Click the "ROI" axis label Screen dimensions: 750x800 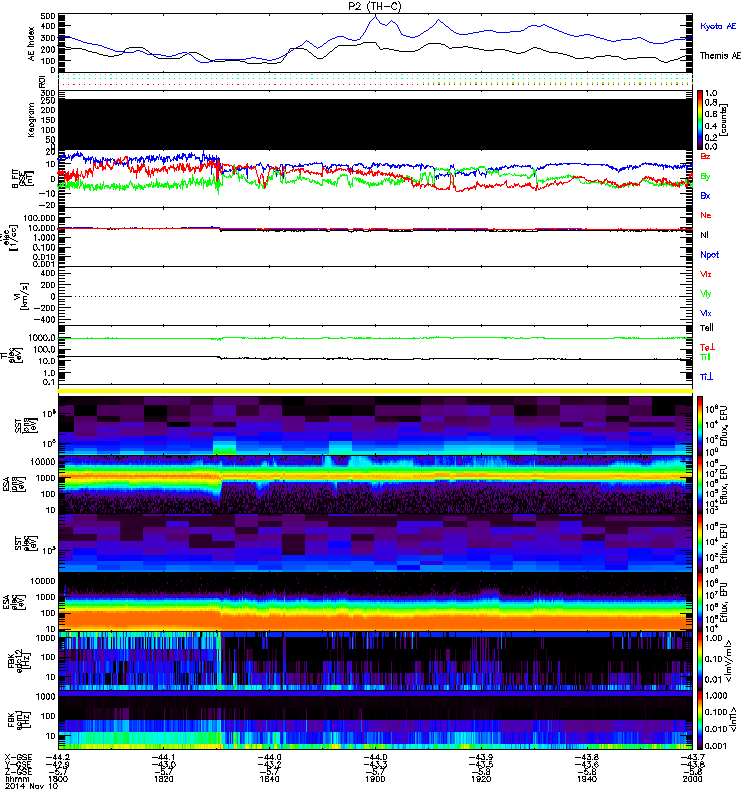point(42,81)
